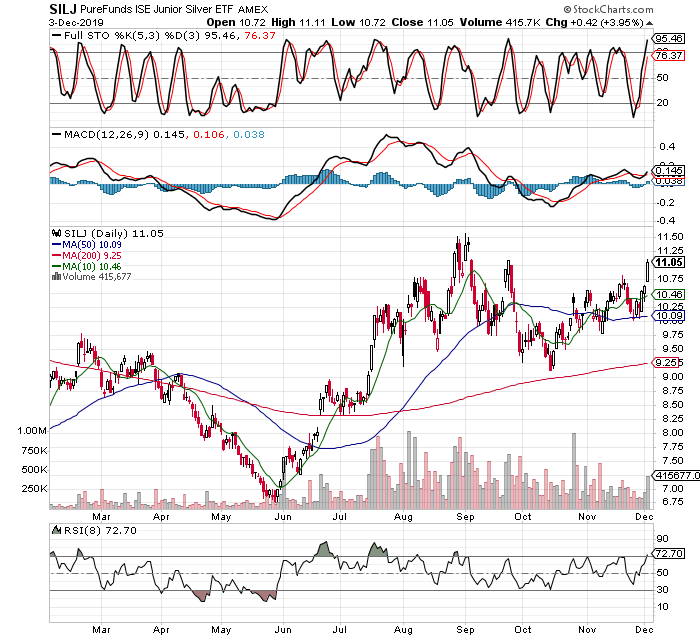700x639 pixels.
Task: Click the volume bars icon beside Volume 415,677
Action: [56, 277]
